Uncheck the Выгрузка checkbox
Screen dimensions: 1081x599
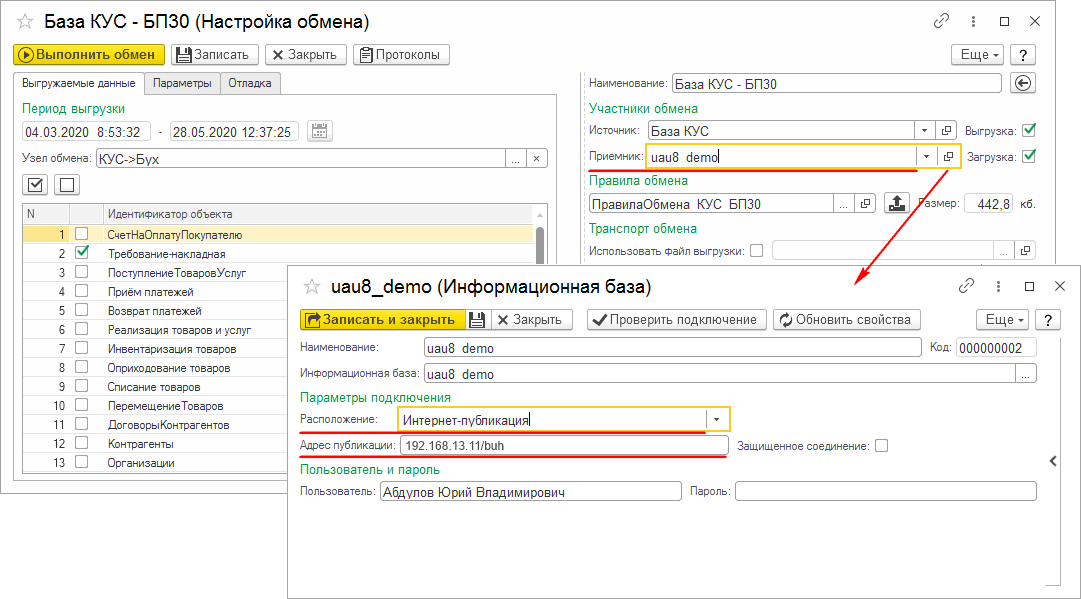click(x=1028, y=130)
